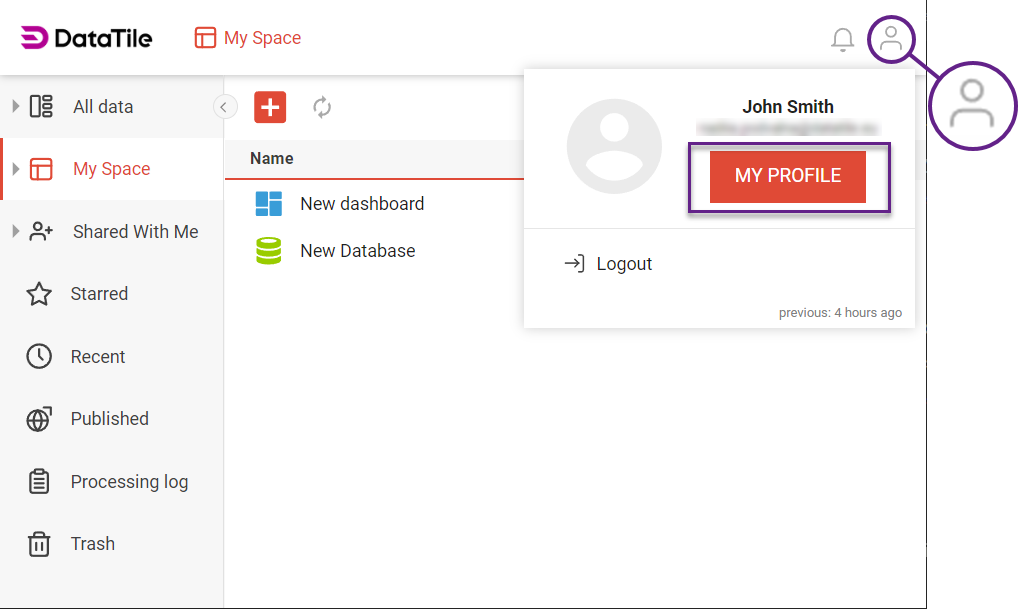This screenshot has height=609, width=1018.
Task: Collapse the sidebar with the chevron button
Action: coord(224,106)
